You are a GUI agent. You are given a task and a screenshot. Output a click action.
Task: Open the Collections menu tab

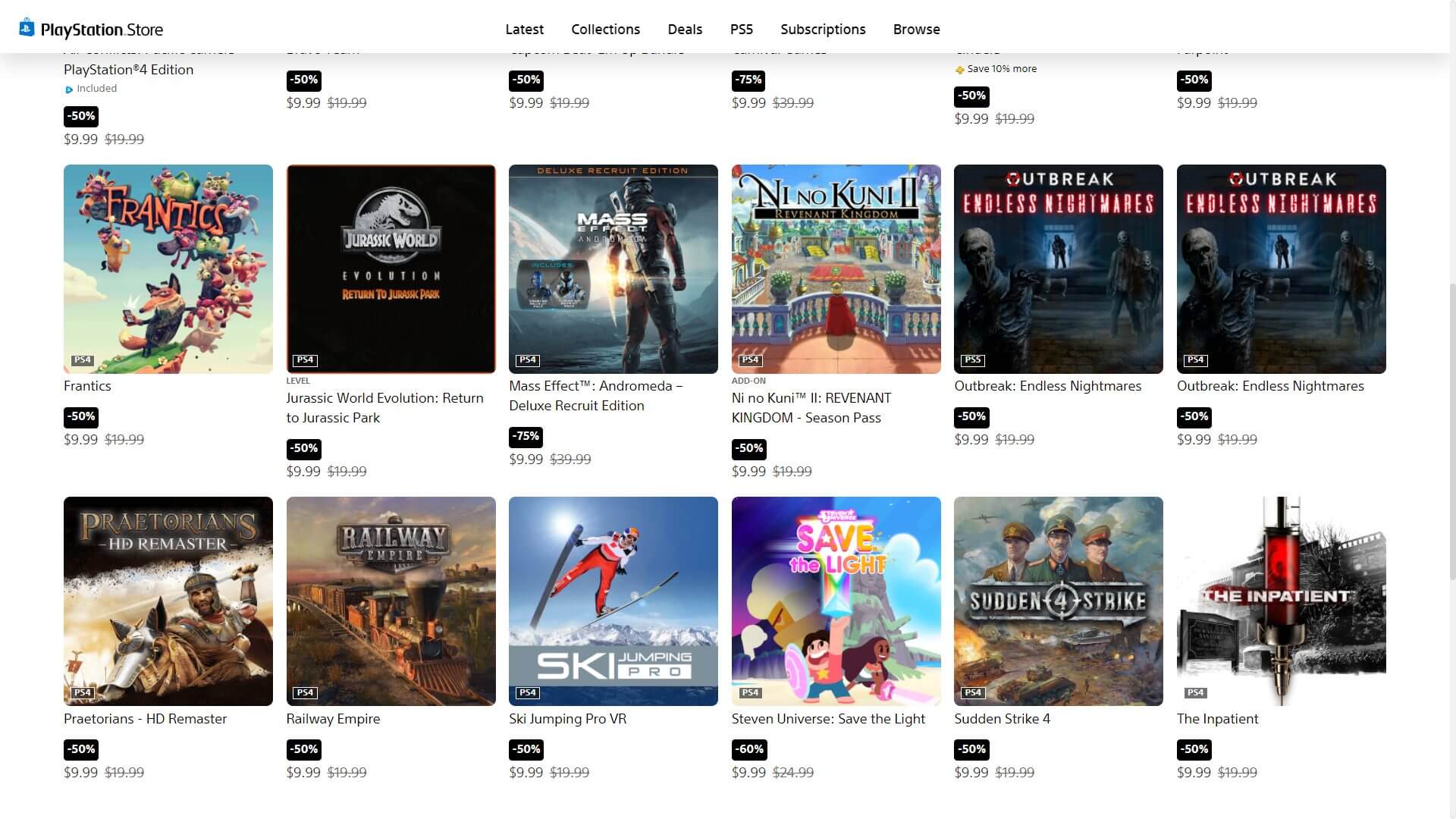point(605,30)
